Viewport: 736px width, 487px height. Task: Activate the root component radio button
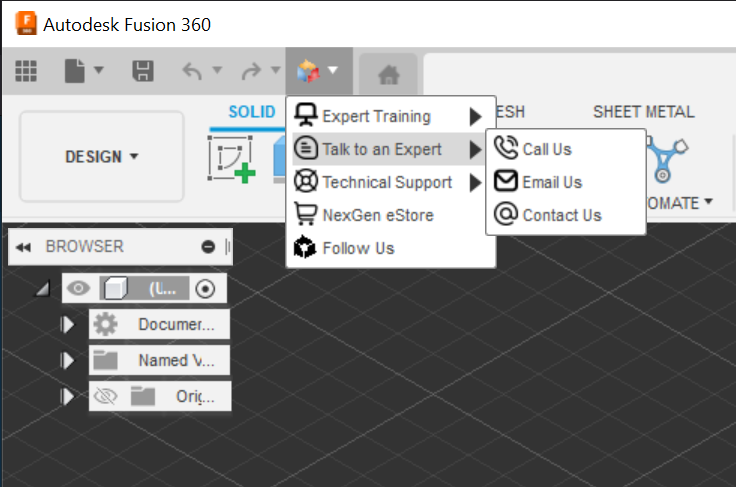pyautogui.click(x=205, y=289)
